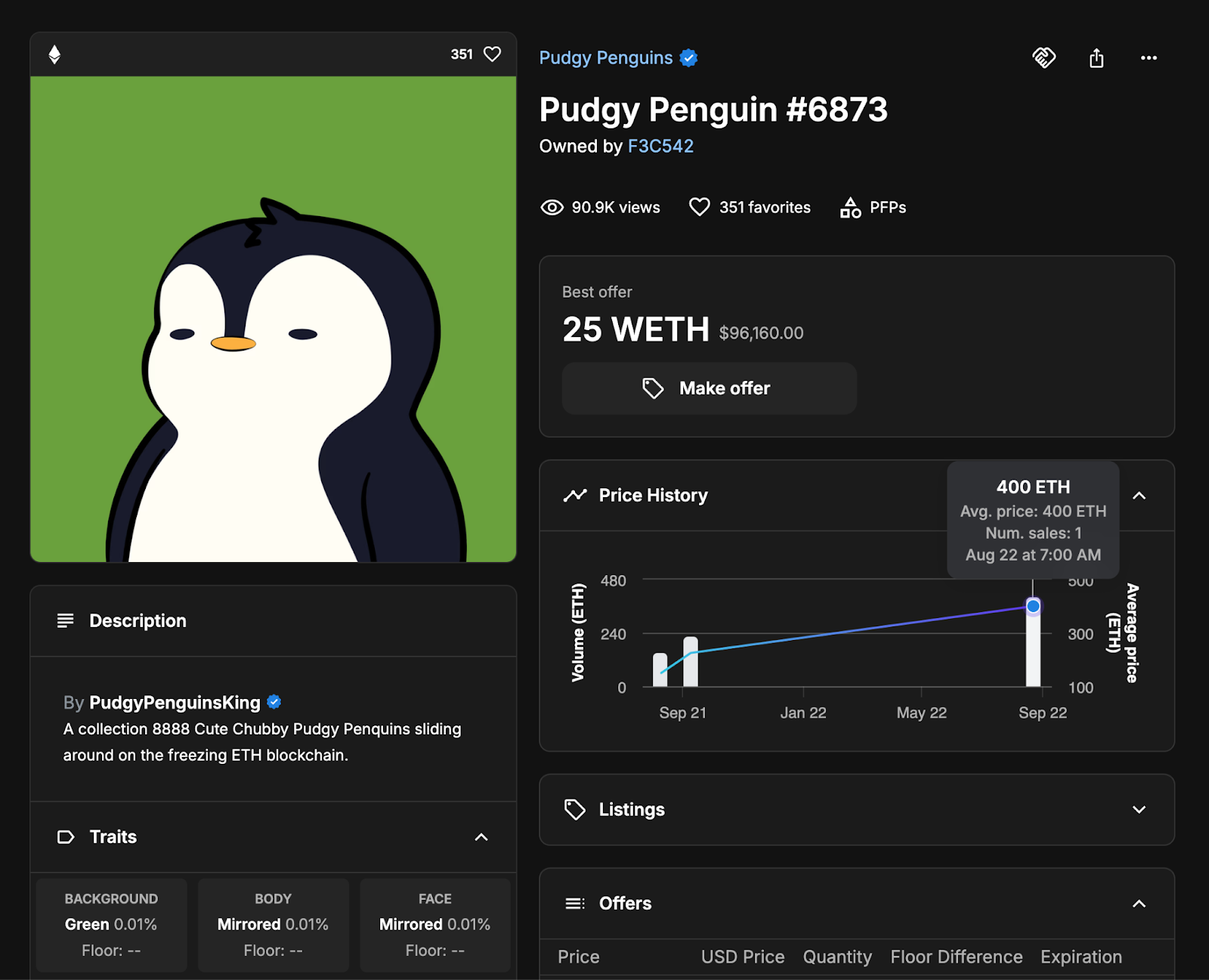The height and width of the screenshot is (980, 1209).
Task: Click the eye views icon
Action: pyautogui.click(x=552, y=207)
